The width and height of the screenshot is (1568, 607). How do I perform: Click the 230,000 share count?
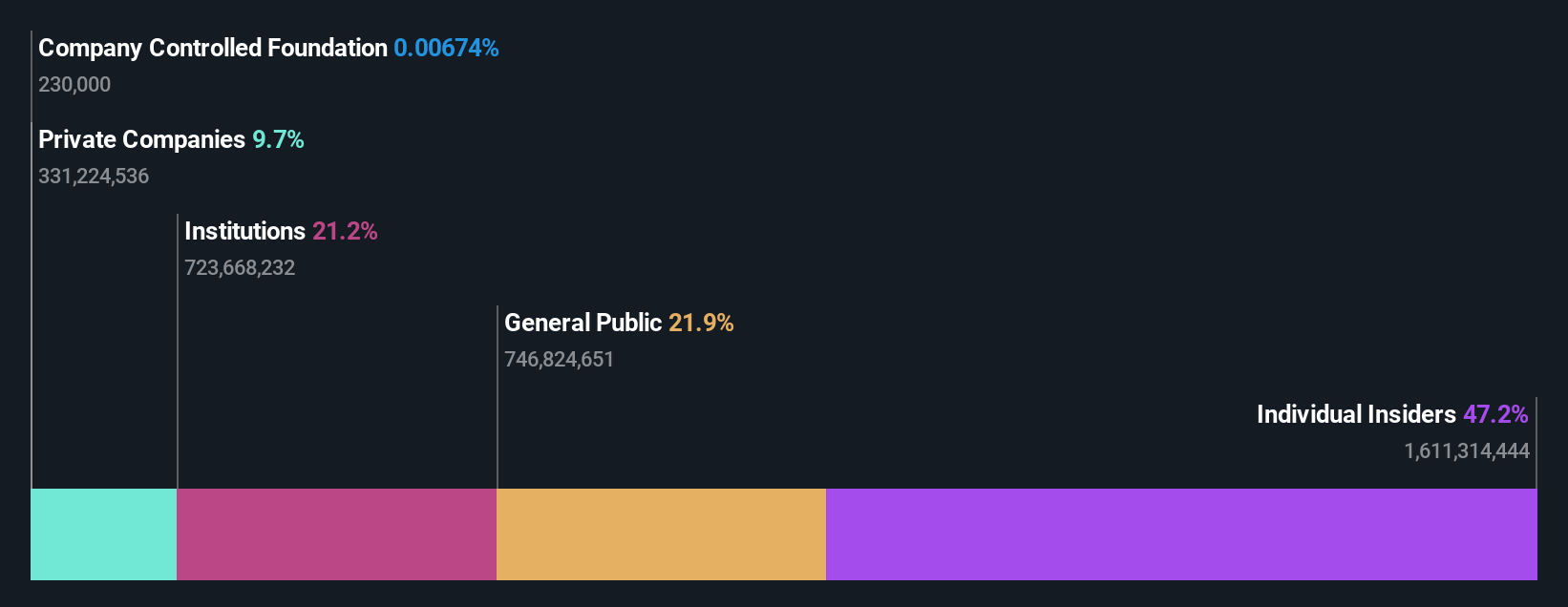(74, 85)
